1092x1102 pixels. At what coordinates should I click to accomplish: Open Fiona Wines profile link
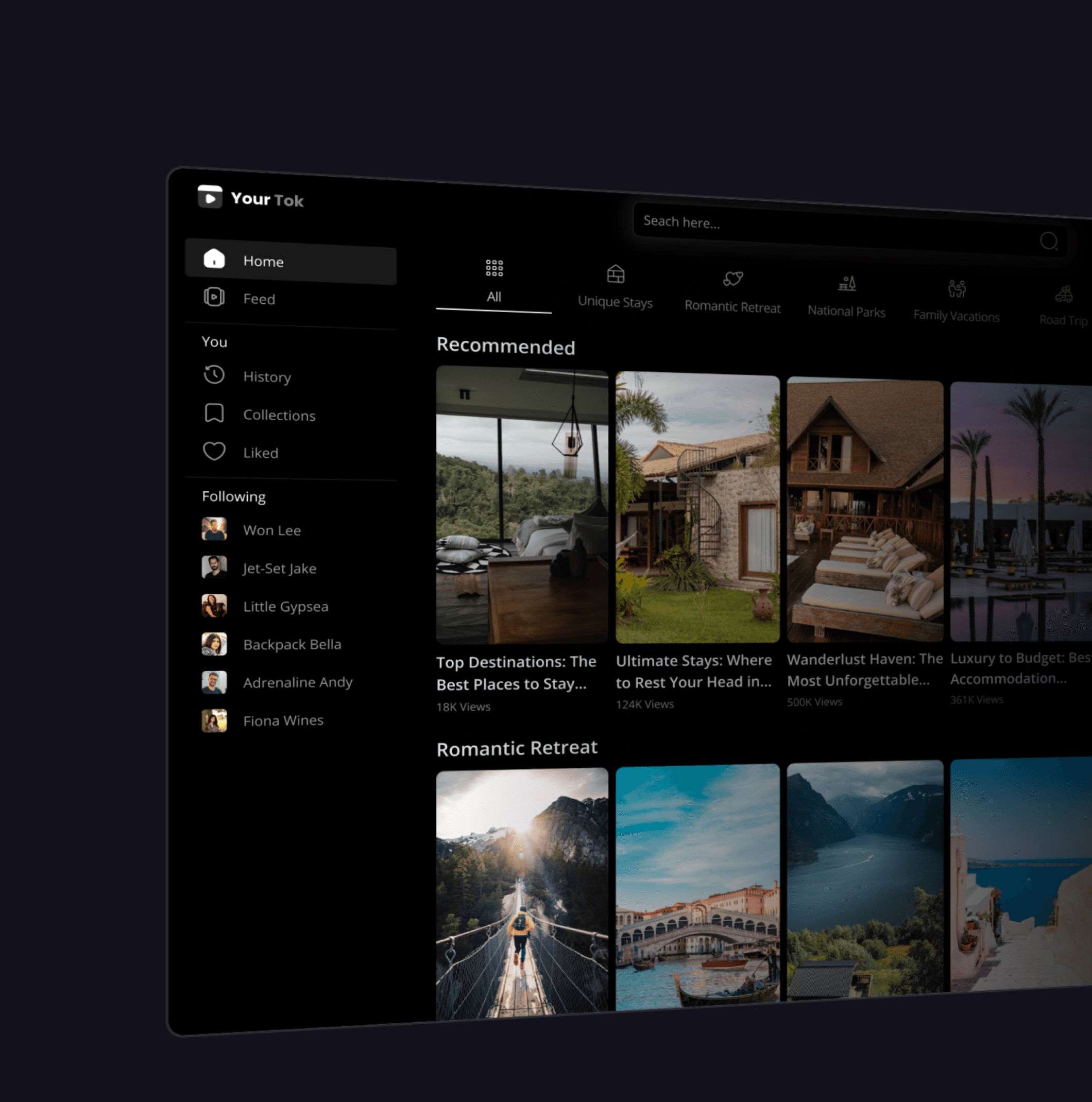[283, 720]
